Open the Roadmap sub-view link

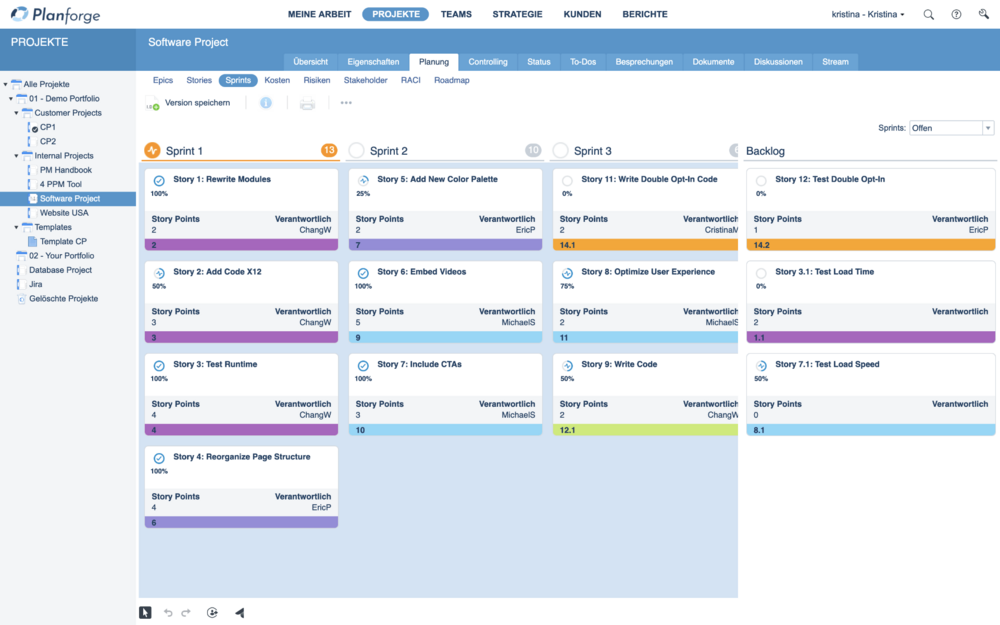click(x=451, y=80)
